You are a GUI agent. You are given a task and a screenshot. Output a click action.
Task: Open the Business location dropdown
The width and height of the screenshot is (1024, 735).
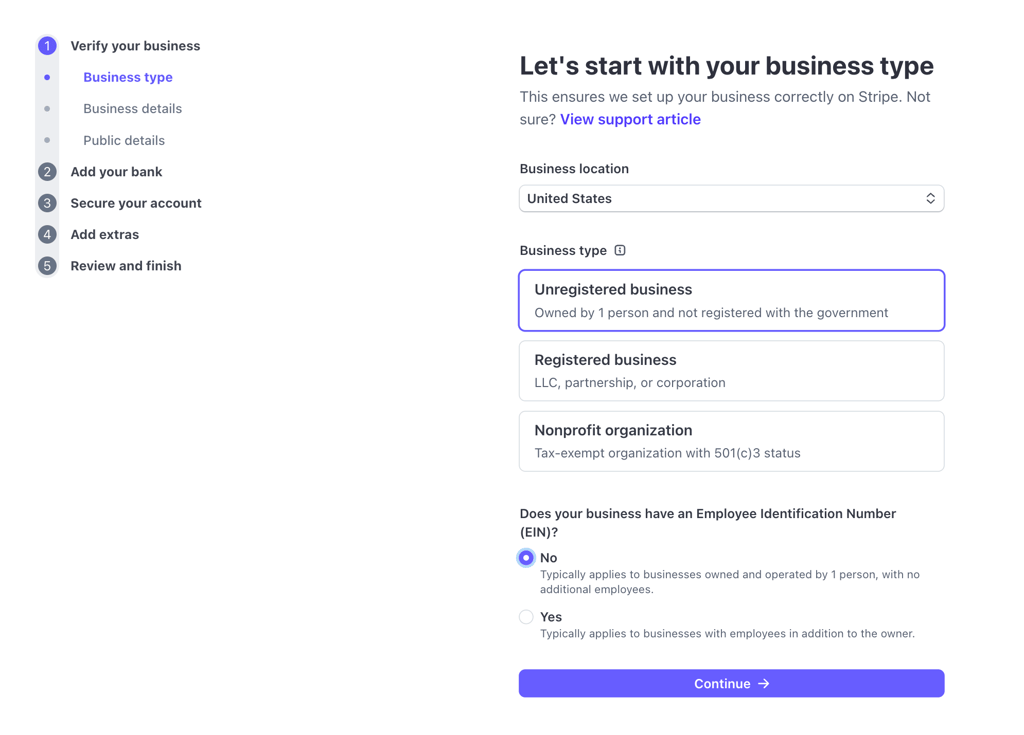(731, 199)
